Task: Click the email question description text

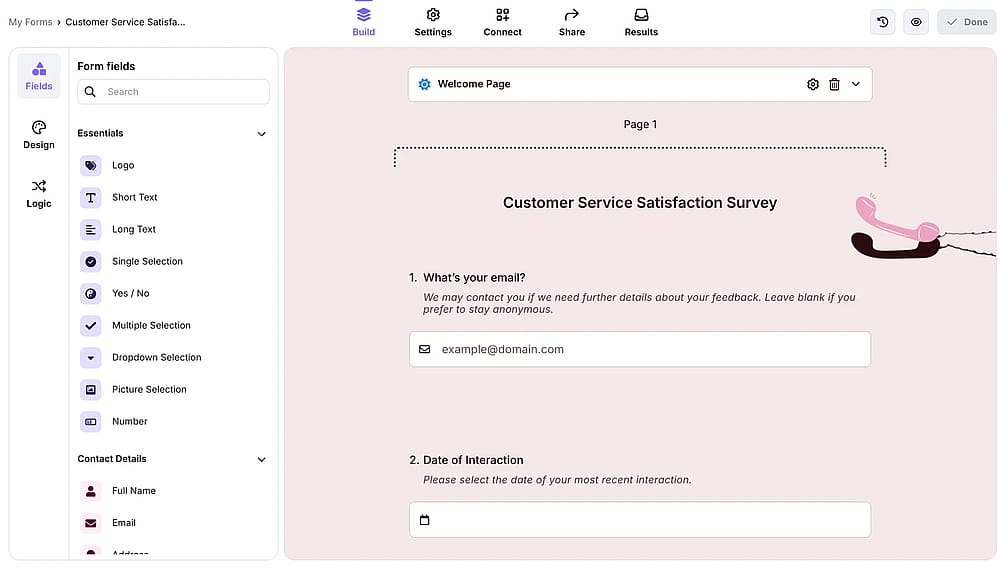Action: tap(639, 303)
